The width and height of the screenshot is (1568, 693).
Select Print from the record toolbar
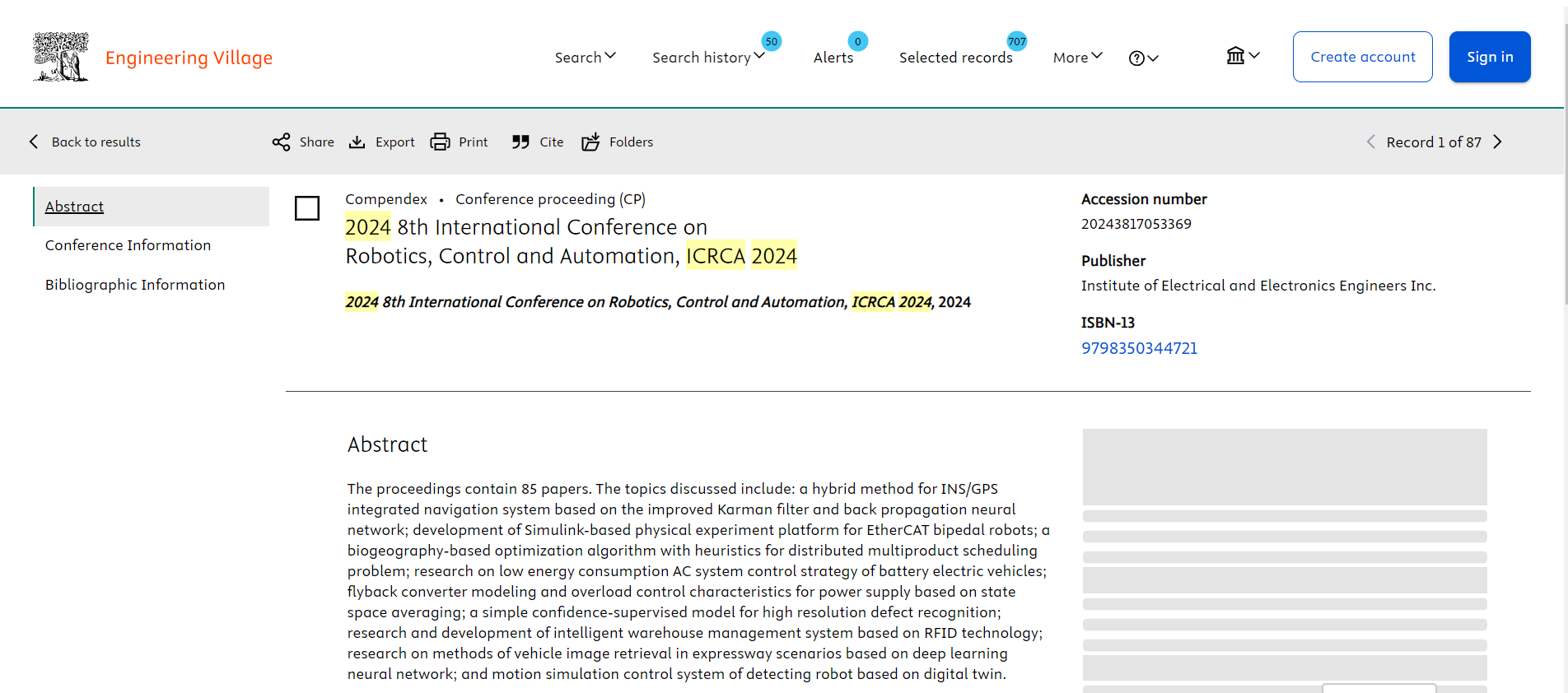tap(473, 142)
